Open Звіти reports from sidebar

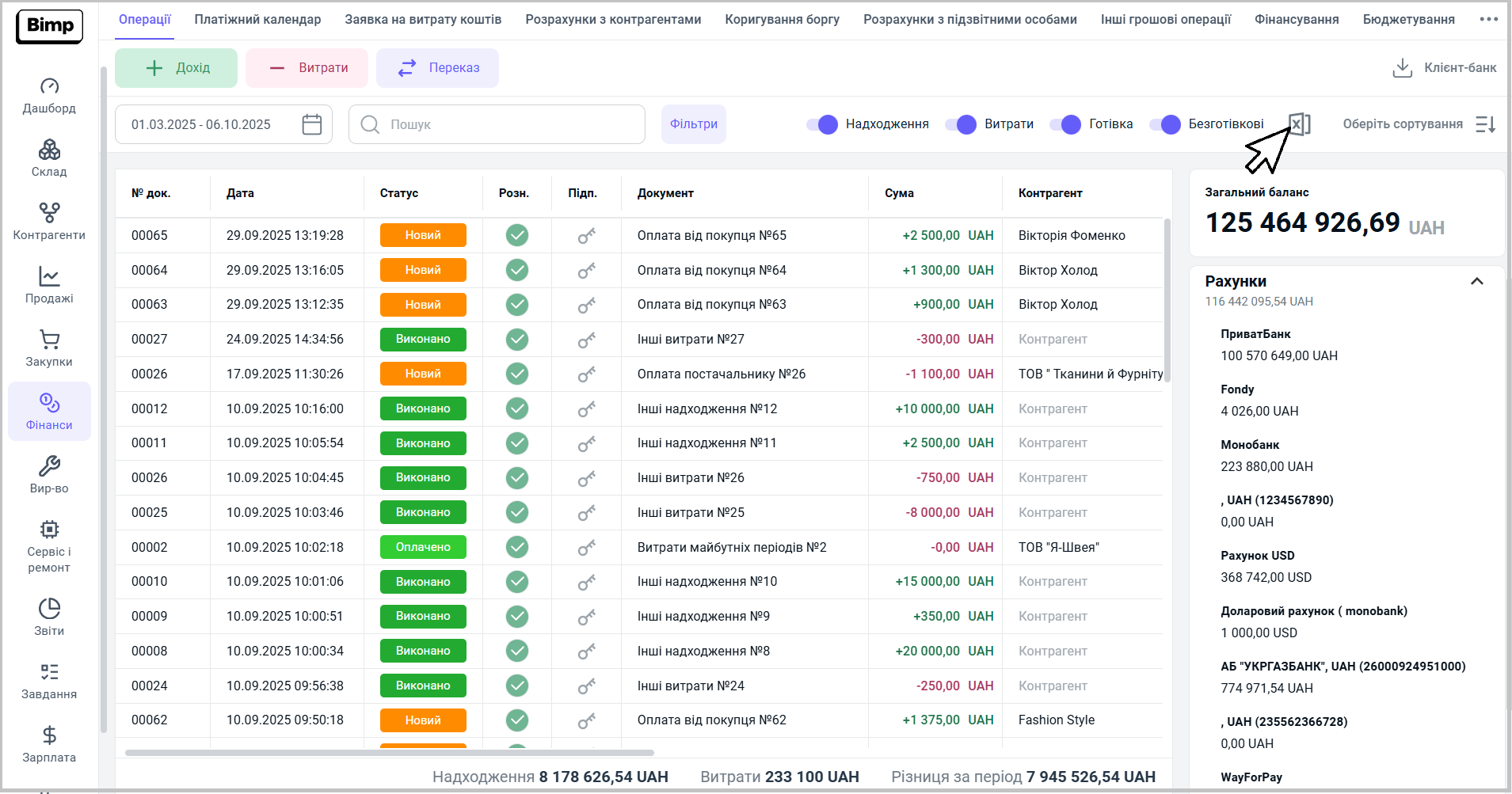[49, 617]
